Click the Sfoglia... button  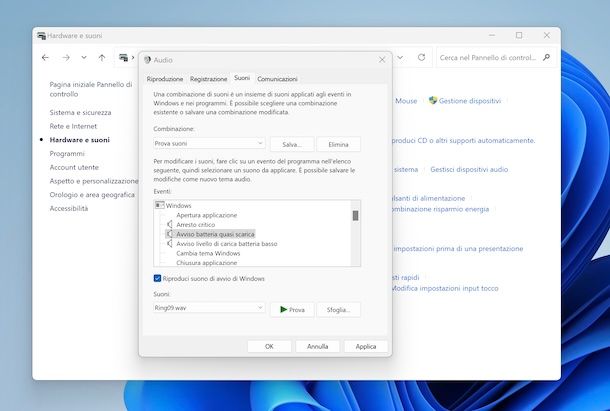click(338, 310)
